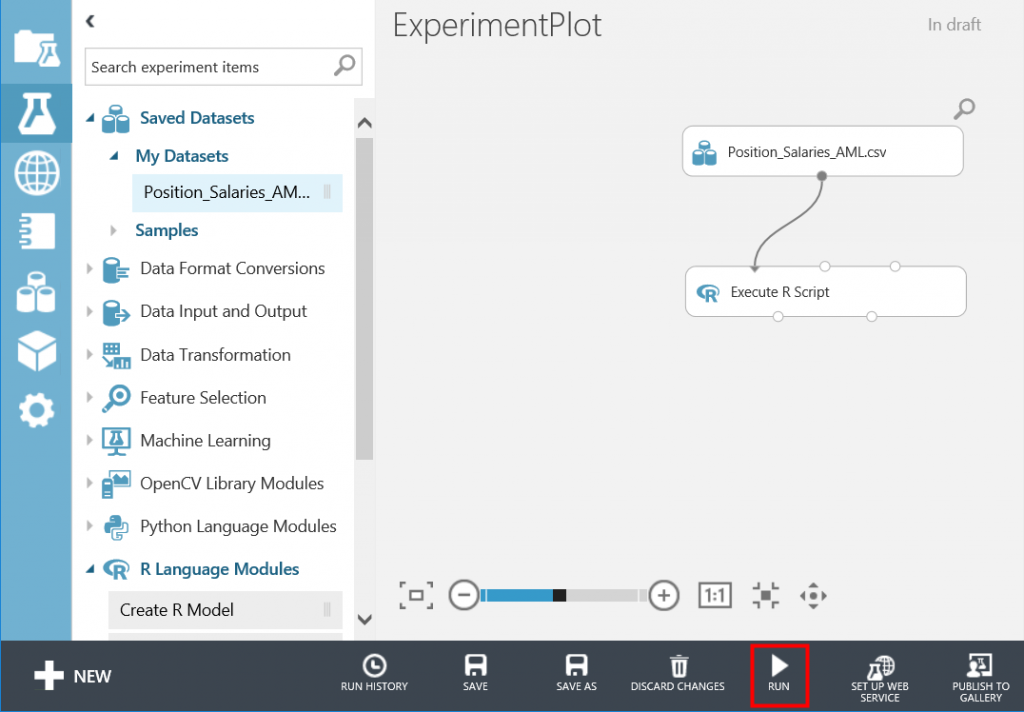Zoom out with the minus button
The height and width of the screenshot is (712, 1024).
pyautogui.click(x=464, y=595)
